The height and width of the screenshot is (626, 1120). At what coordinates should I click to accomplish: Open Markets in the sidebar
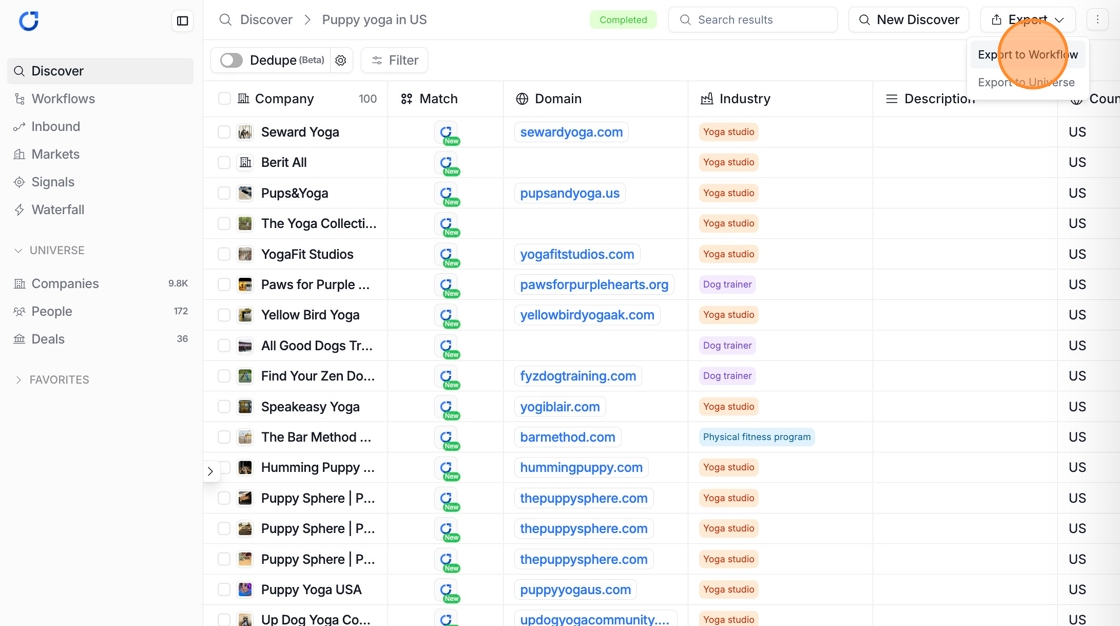(100, 154)
